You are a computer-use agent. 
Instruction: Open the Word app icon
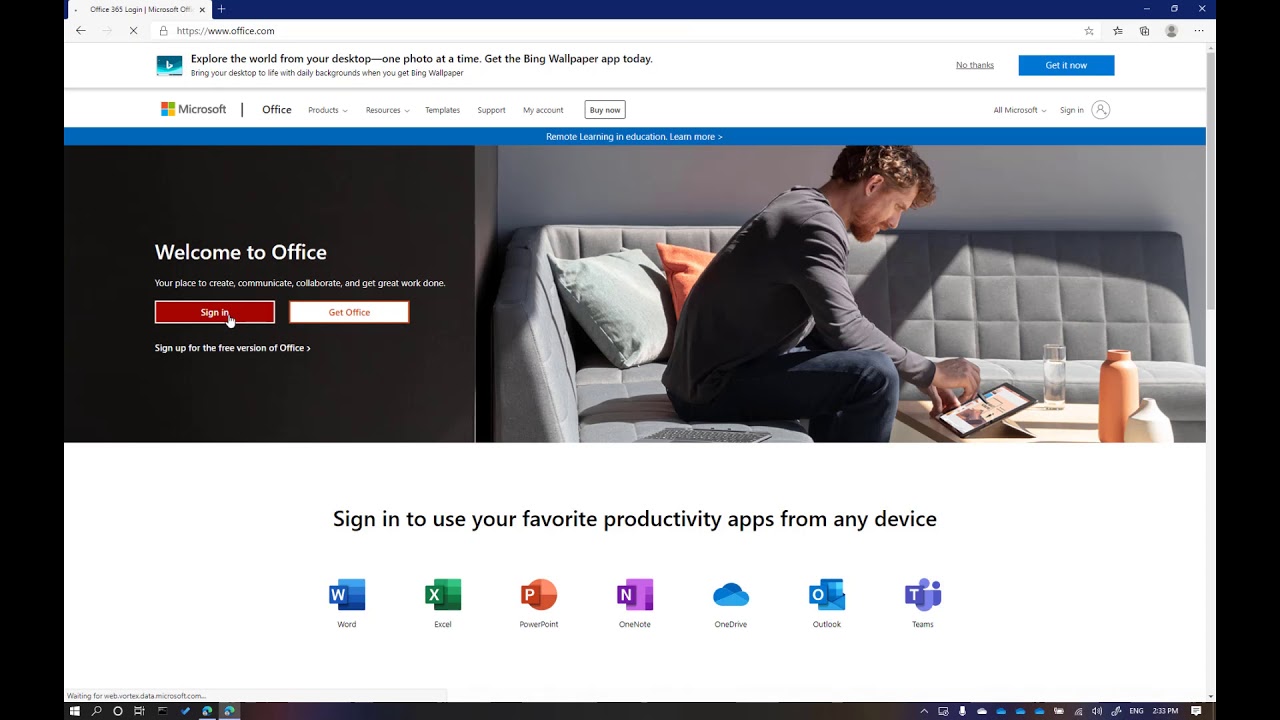click(x=347, y=594)
